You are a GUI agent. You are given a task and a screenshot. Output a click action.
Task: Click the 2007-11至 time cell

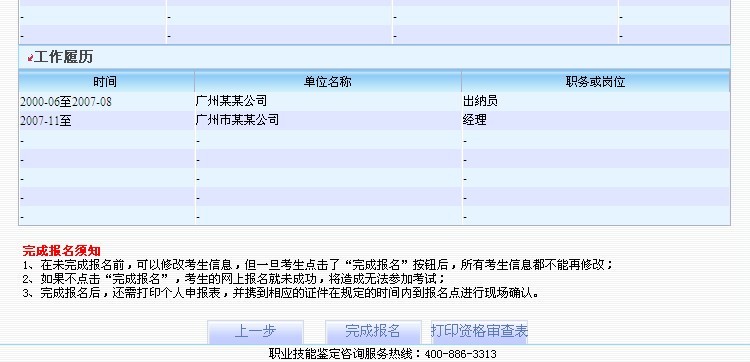click(x=46, y=121)
